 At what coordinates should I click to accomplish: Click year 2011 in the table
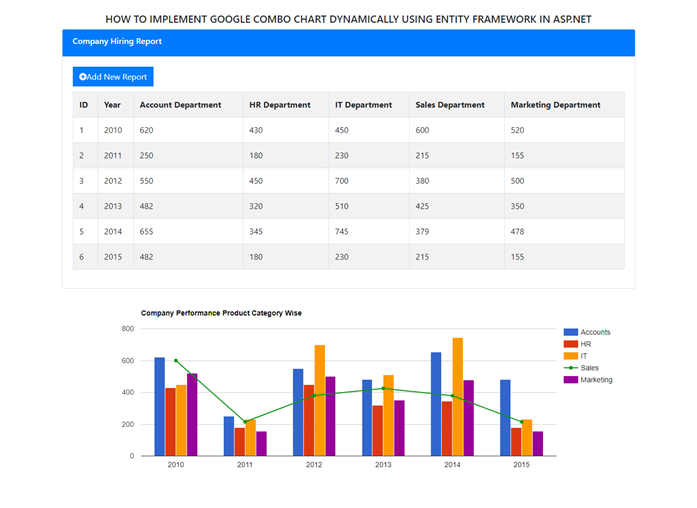pyautogui.click(x=113, y=156)
